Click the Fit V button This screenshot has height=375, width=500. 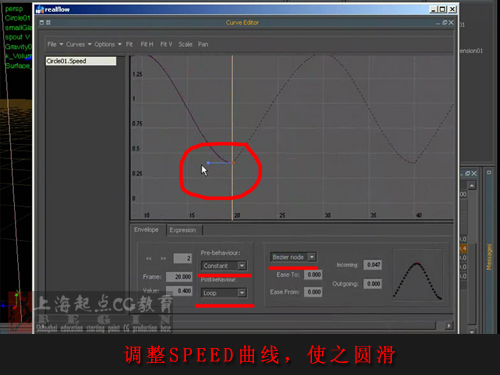coord(166,44)
